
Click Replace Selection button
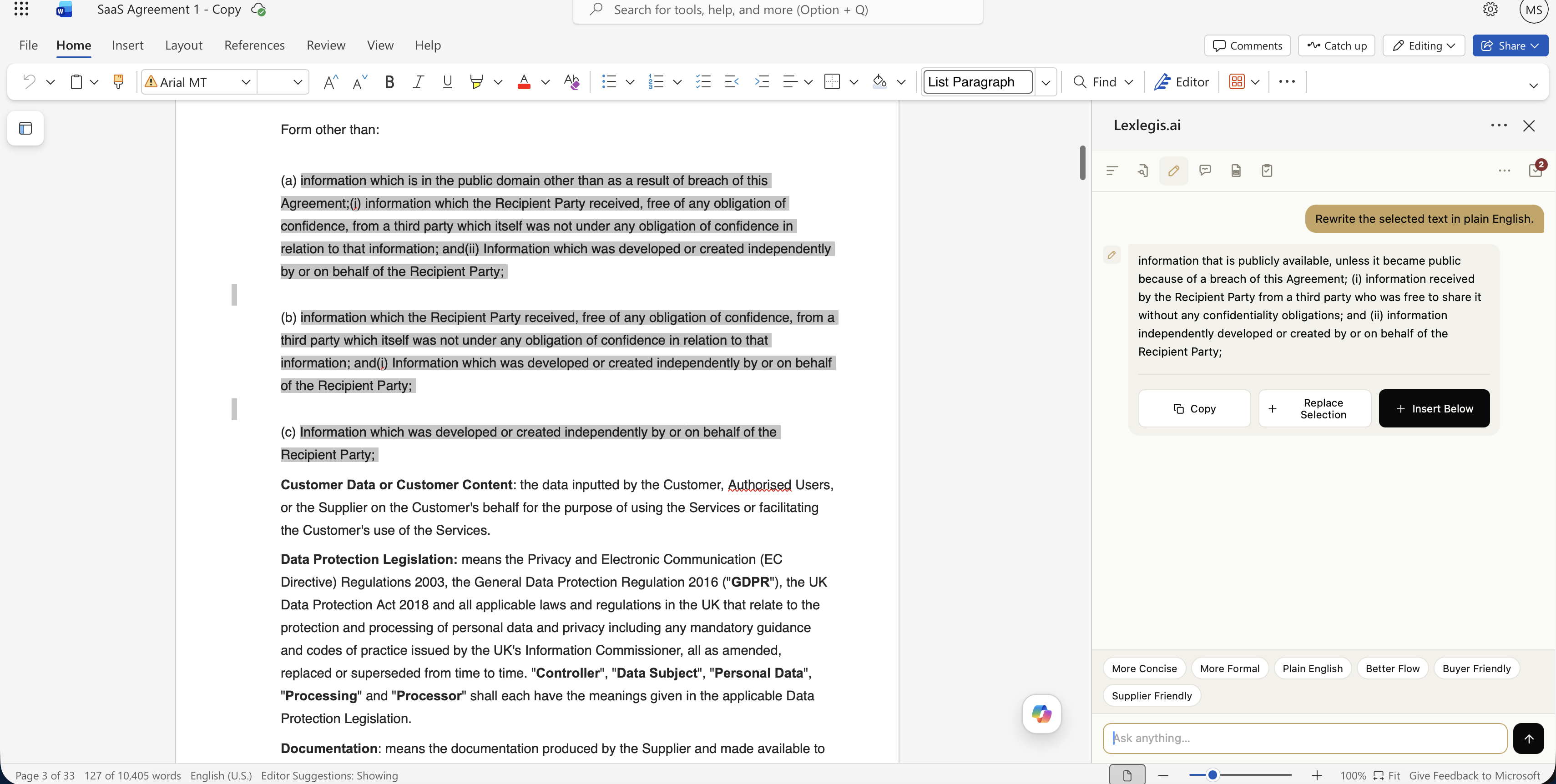click(x=1314, y=408)
